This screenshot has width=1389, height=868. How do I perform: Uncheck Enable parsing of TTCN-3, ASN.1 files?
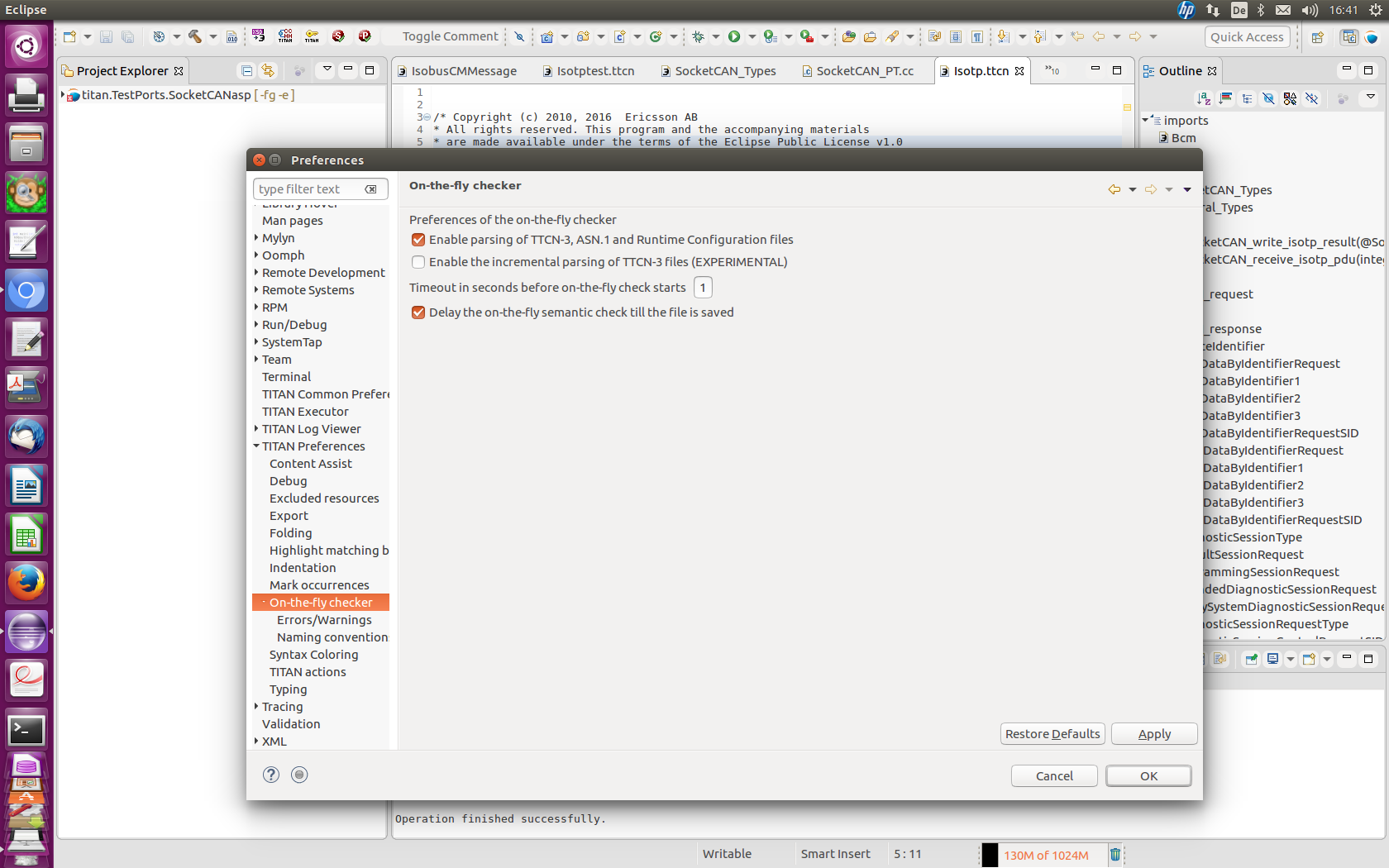[x=418, y=240]
